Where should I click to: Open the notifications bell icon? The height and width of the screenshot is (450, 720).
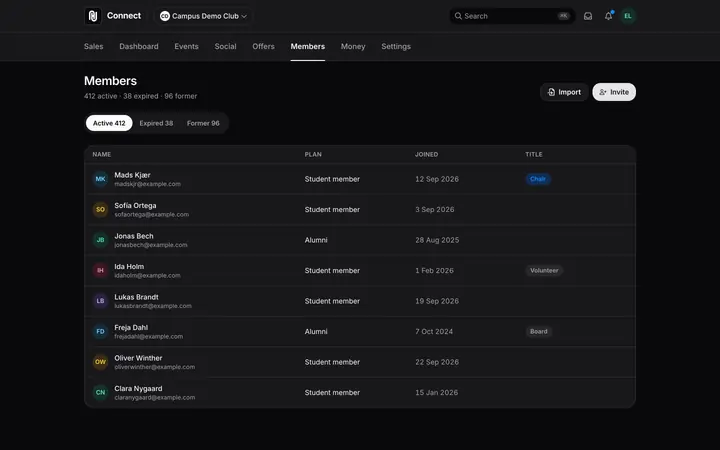pos(608,16)
